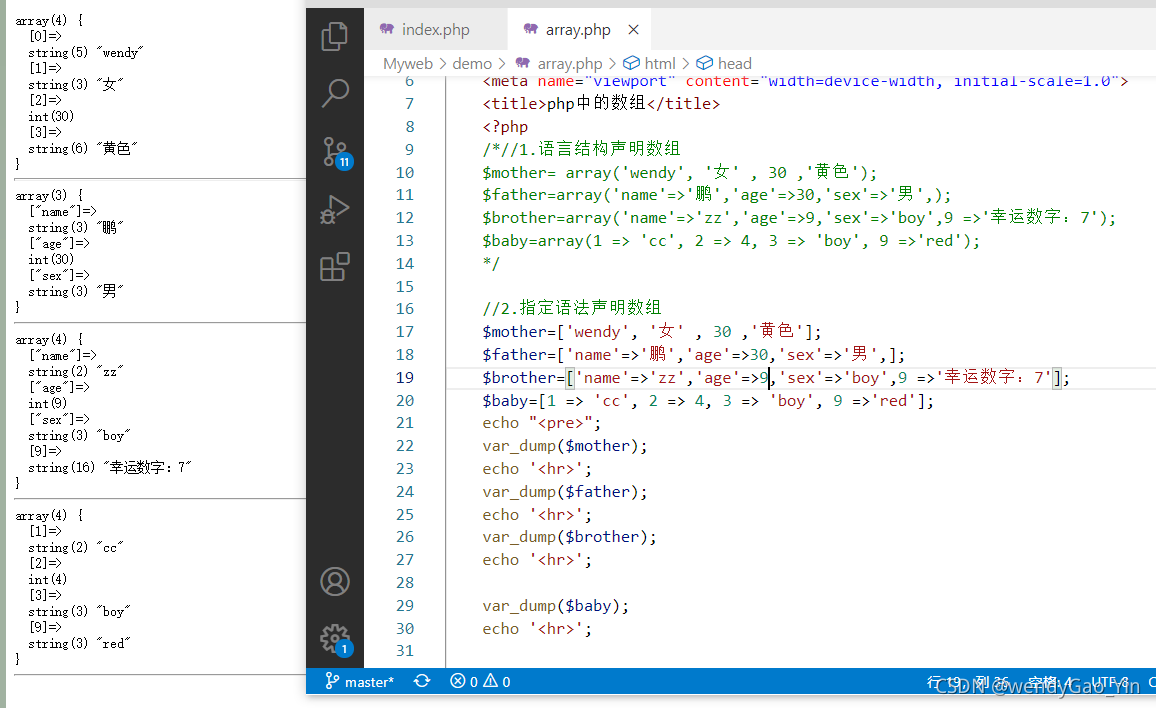Open the head breadcrumb symbol

[x=724, y=63]
